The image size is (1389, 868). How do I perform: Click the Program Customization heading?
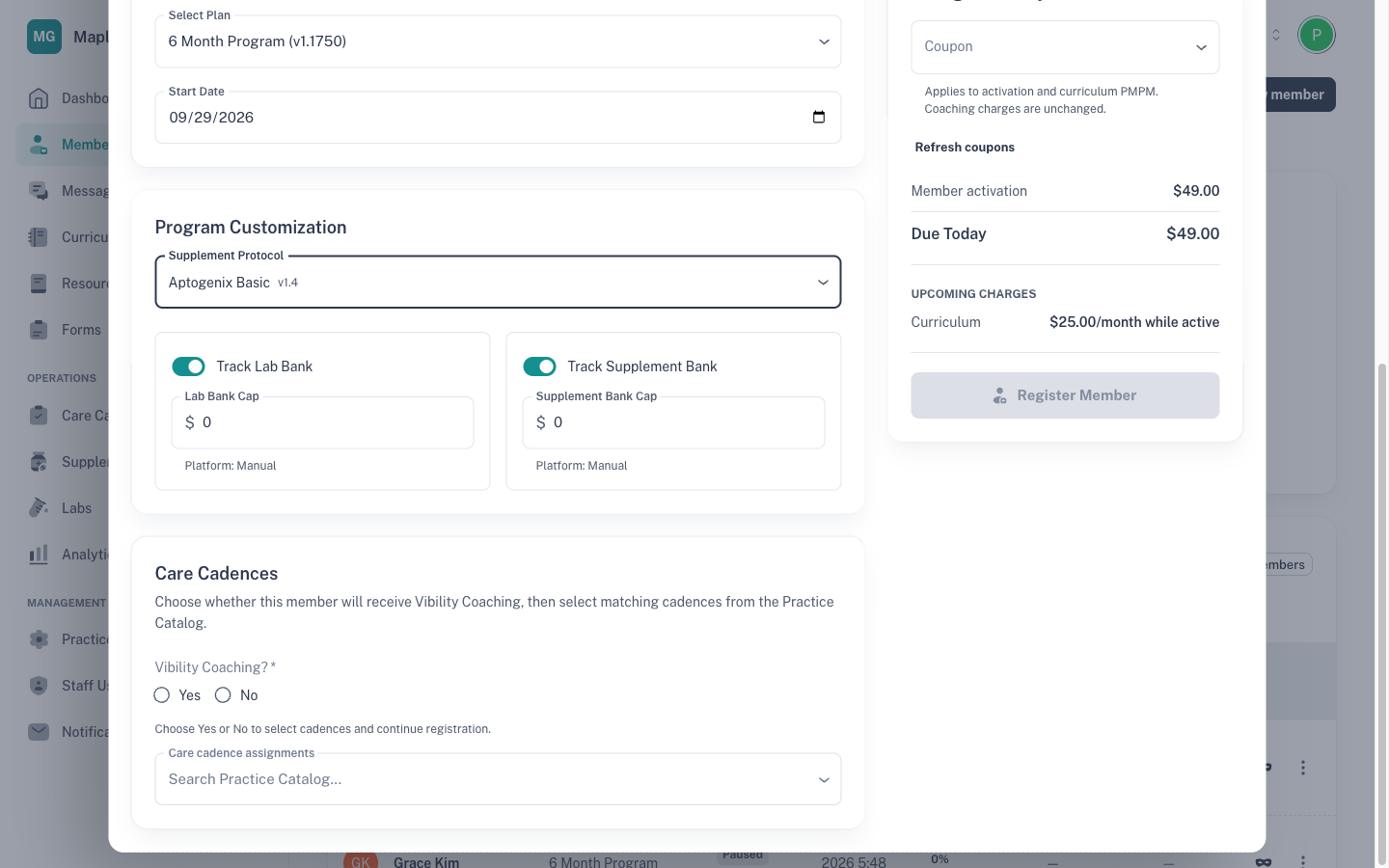[251, 228]
